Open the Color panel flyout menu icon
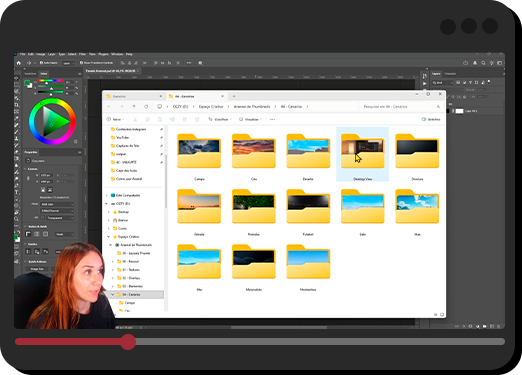Image resolution: width=522 pixels, height=375 pixels. click(x=79, y=74)
